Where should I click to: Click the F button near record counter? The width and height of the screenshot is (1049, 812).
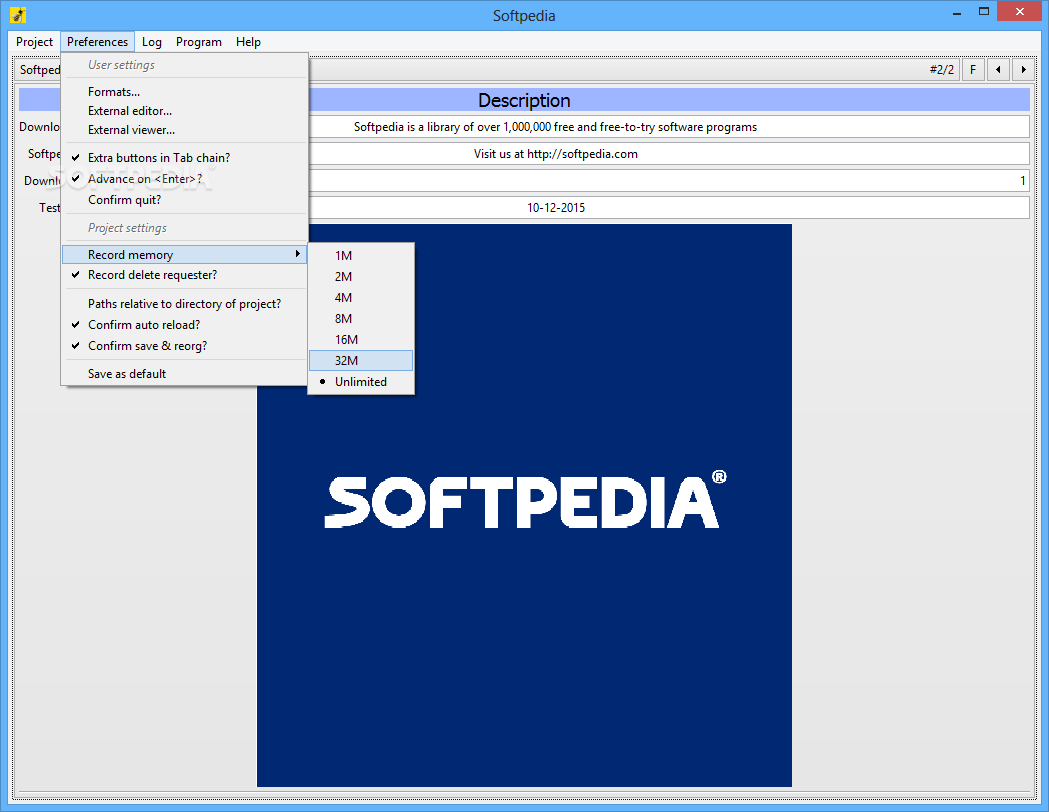click(x=973, y=70)
